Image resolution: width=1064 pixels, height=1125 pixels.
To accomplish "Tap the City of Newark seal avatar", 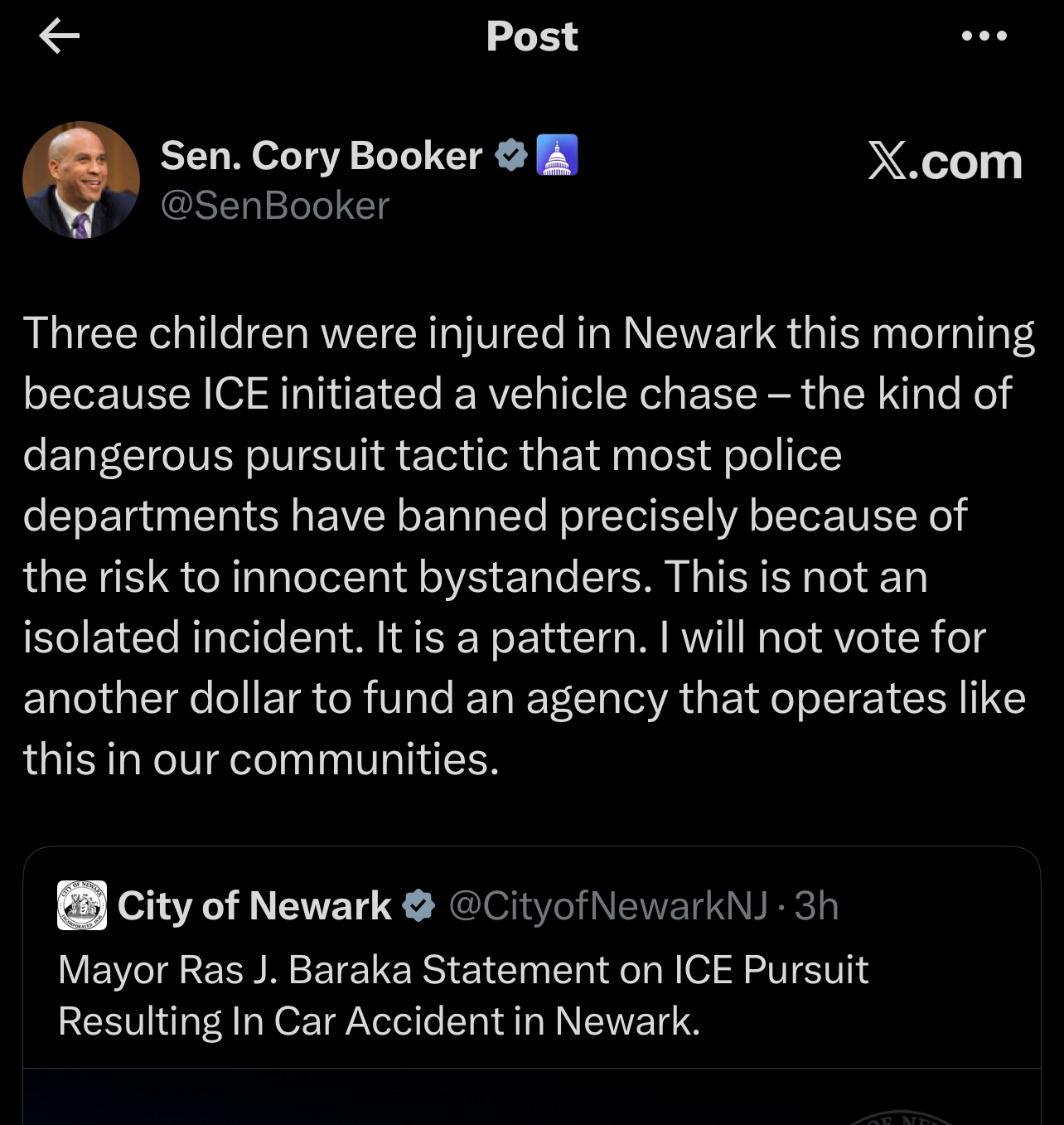I will (82, 905).
